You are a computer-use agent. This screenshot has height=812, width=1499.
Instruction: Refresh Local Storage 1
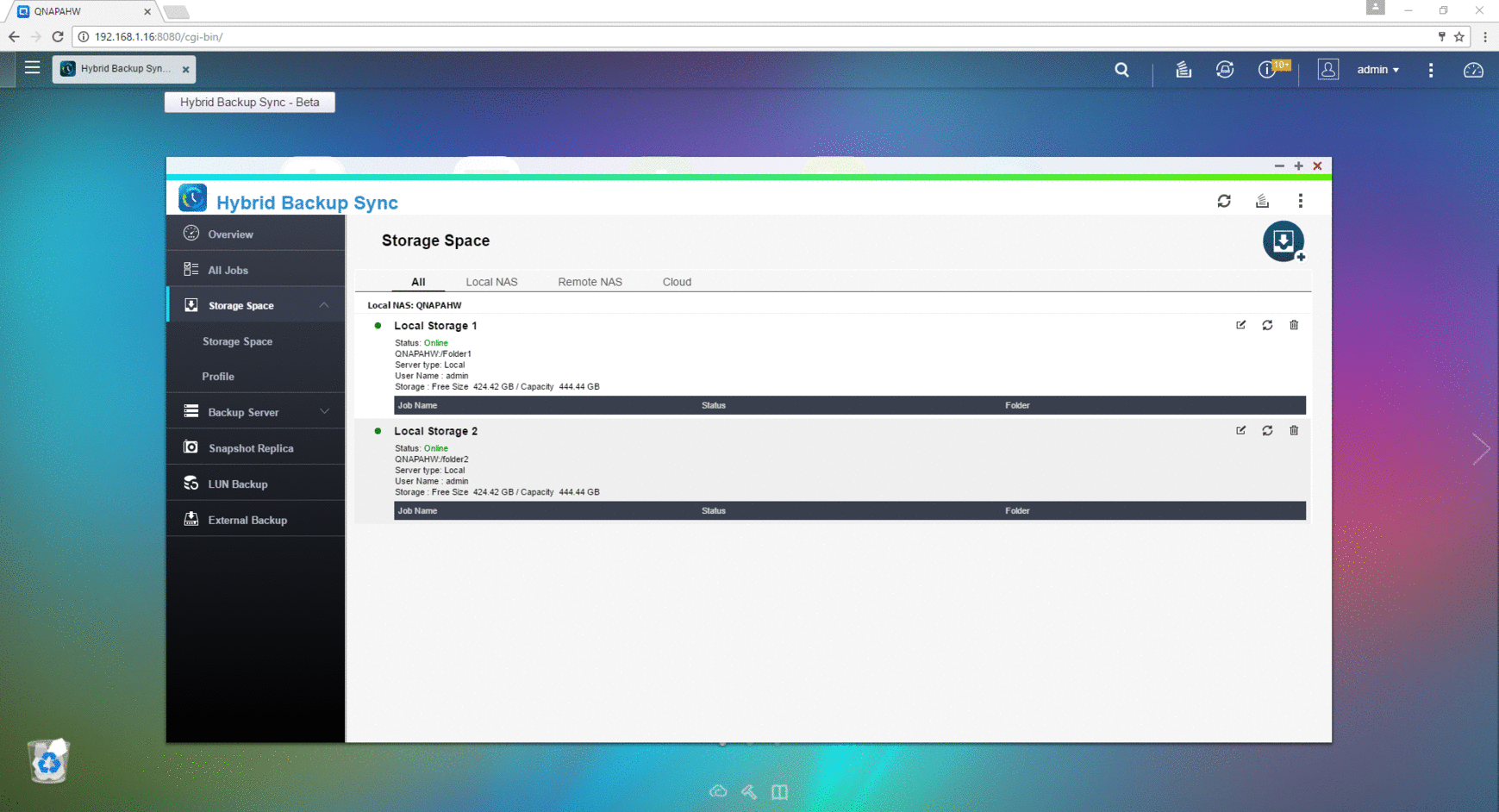point(1267,325)
